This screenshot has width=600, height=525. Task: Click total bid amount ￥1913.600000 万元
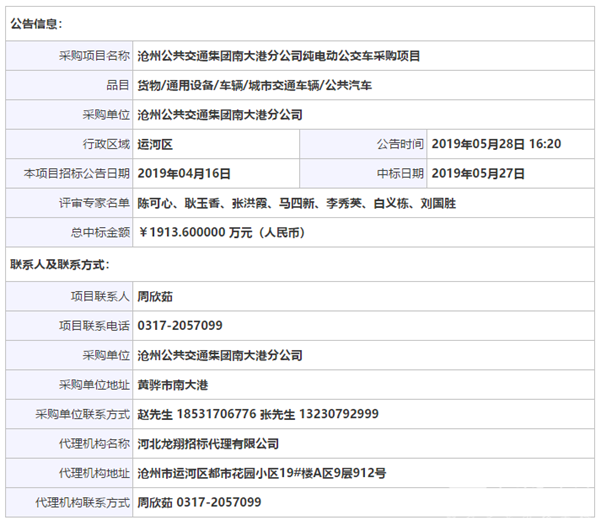pyautogui.click(x=221, y=232)
